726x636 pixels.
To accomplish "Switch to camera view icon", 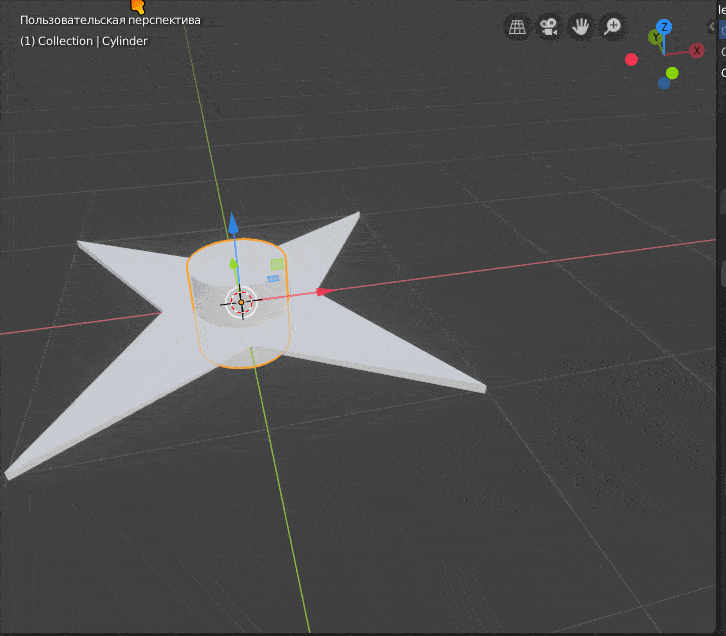I will [x=549, y=27].
